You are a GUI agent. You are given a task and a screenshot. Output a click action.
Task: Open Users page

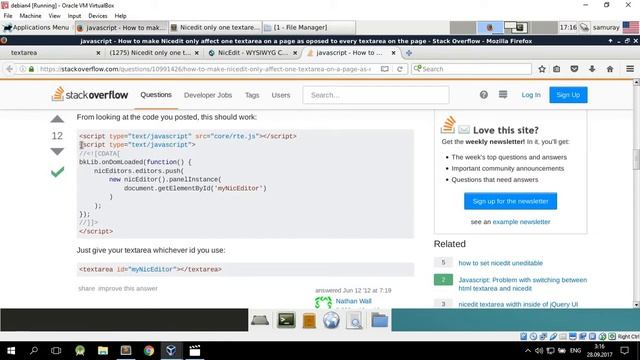click(x=281, y=95)
